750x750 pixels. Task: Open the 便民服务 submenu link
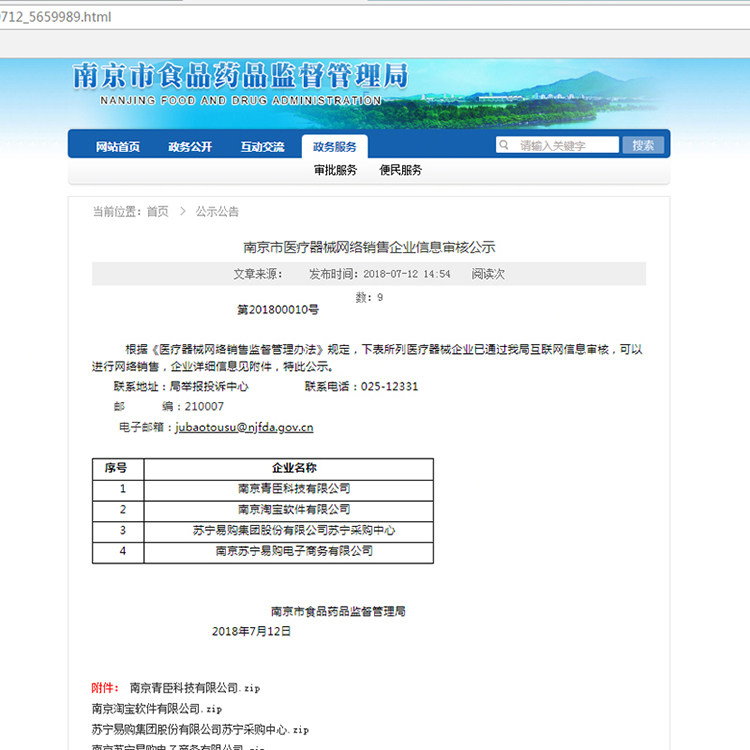click(x=400, y=170)
